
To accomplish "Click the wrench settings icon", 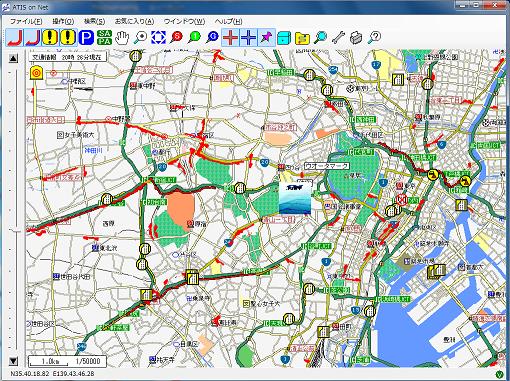I will tap(338, 37).
